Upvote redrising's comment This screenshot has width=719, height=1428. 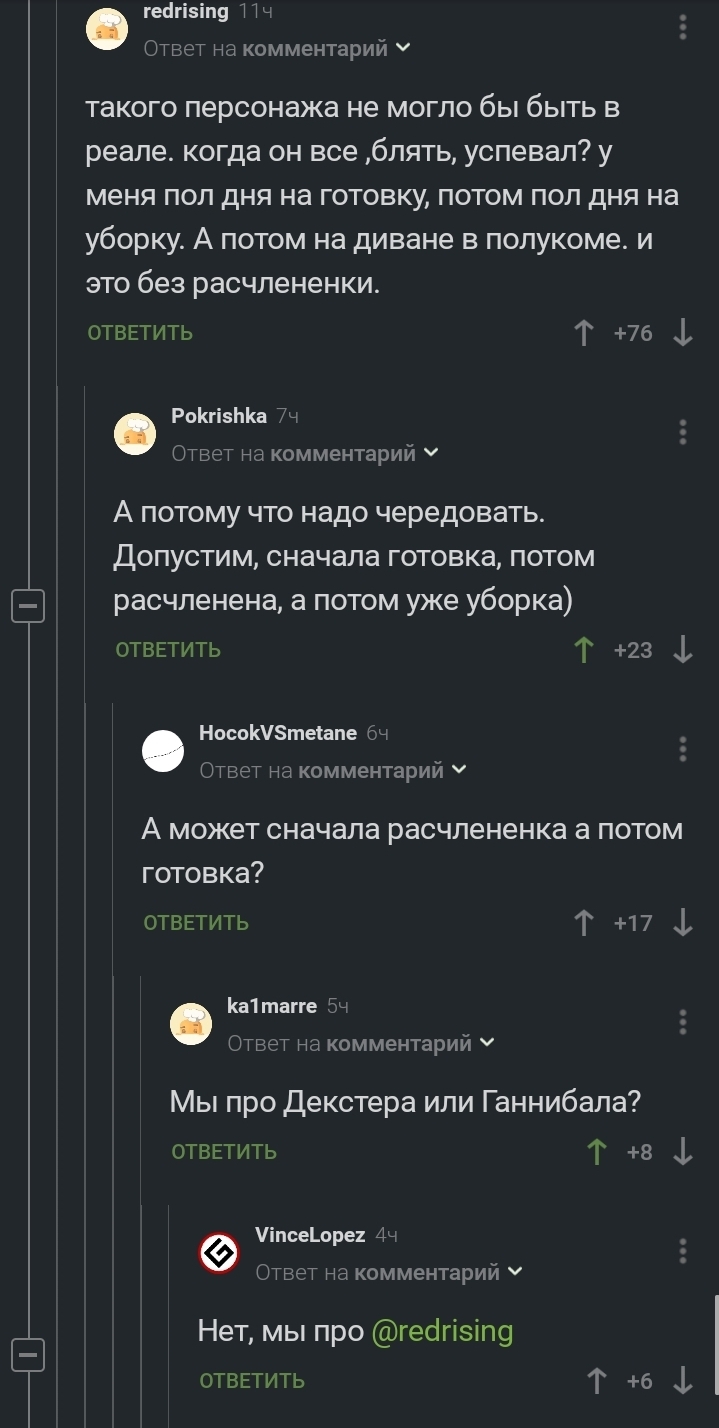click(x=585, y=333)
